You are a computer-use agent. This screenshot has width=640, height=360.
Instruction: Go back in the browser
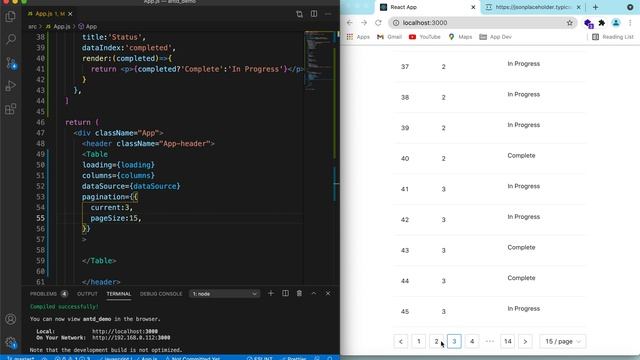349,23
